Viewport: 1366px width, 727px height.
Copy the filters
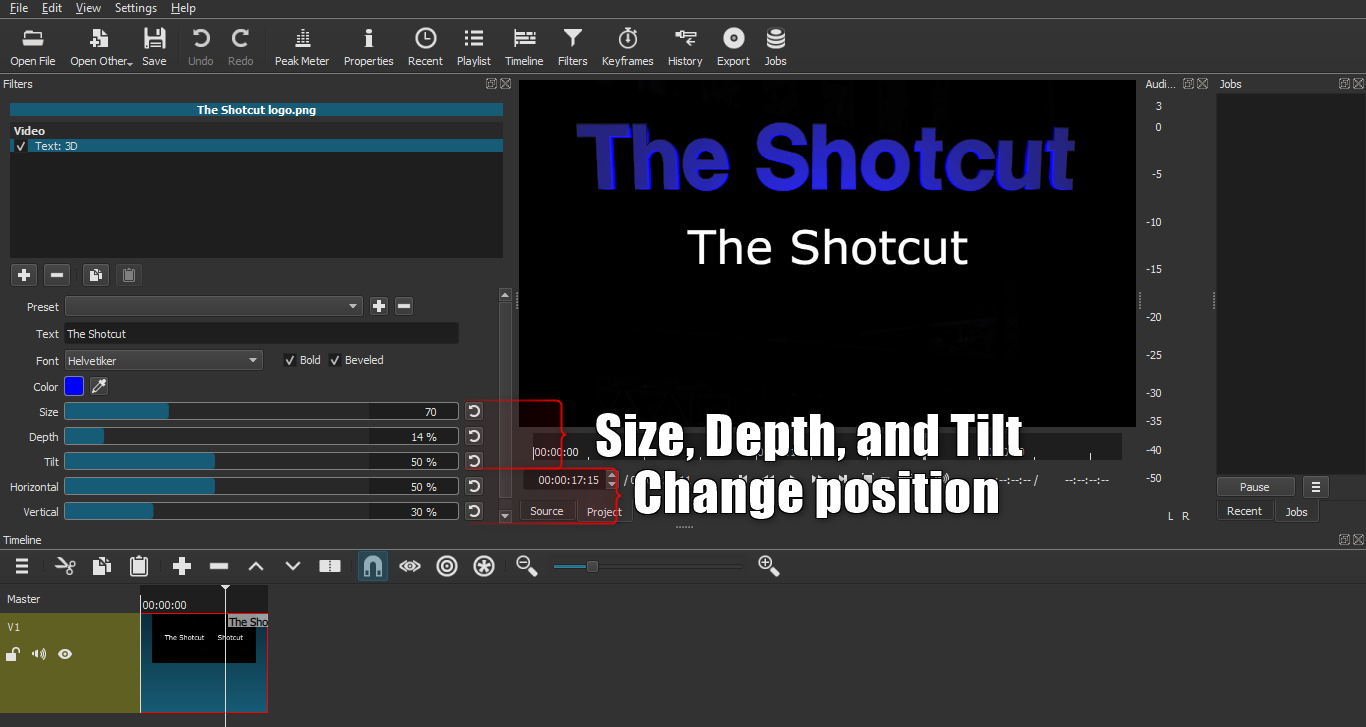(x=95, y=275)
